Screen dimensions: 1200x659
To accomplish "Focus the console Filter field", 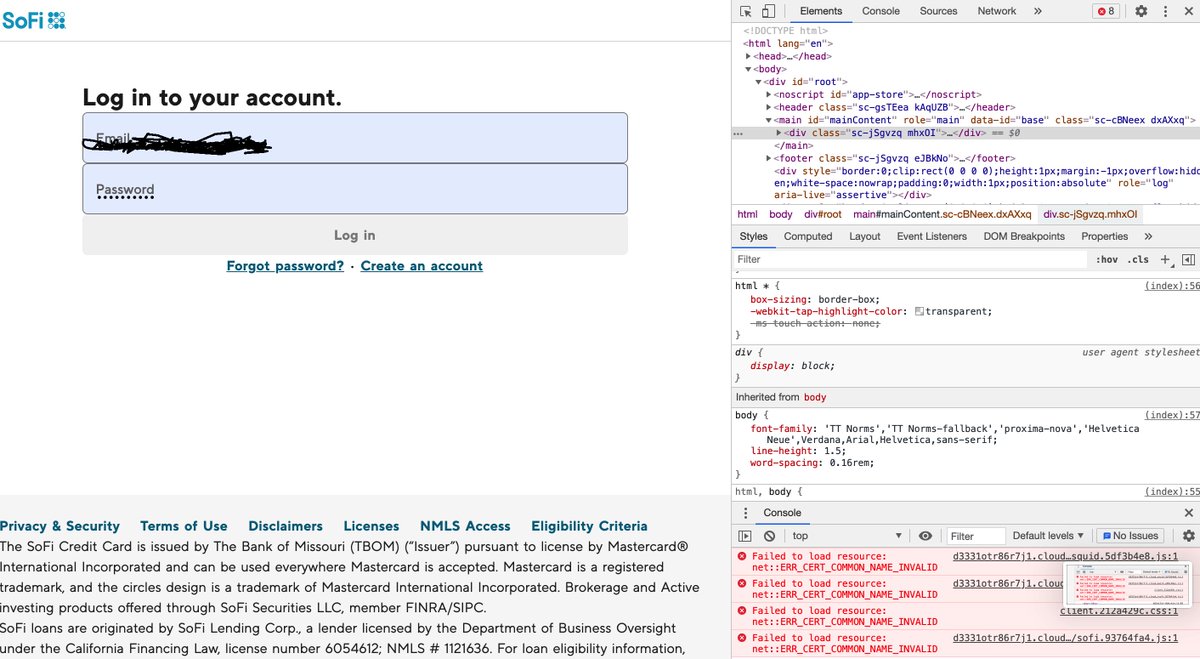I will click(975, 536).
